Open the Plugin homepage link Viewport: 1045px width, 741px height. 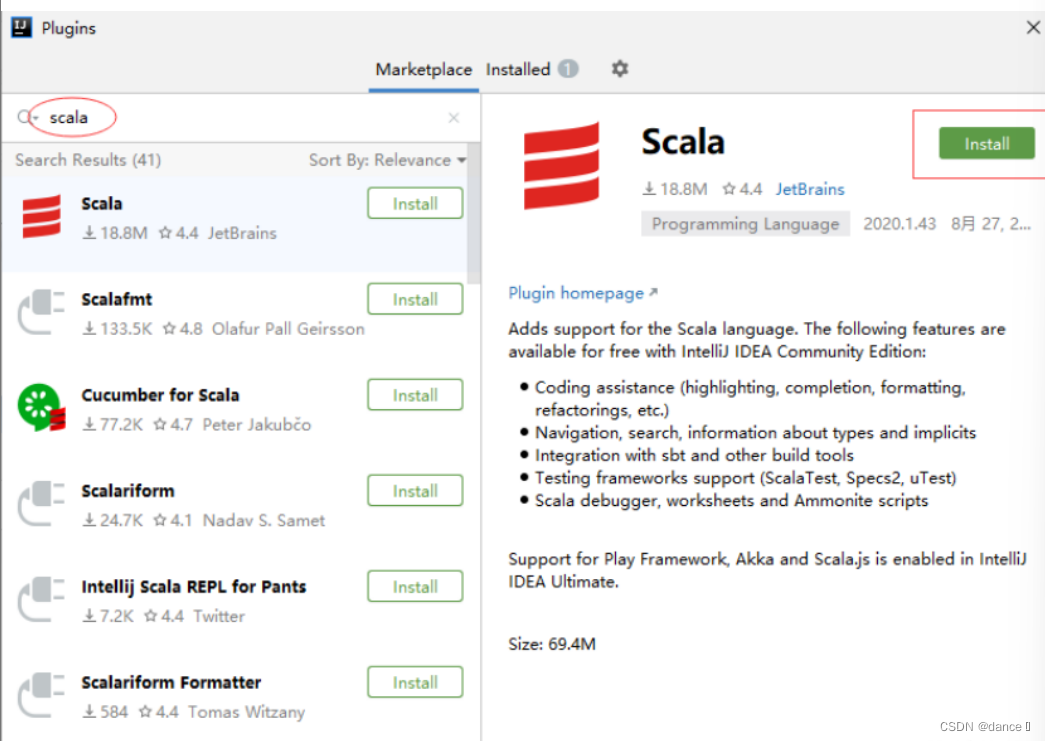click(x=577, y=293)
